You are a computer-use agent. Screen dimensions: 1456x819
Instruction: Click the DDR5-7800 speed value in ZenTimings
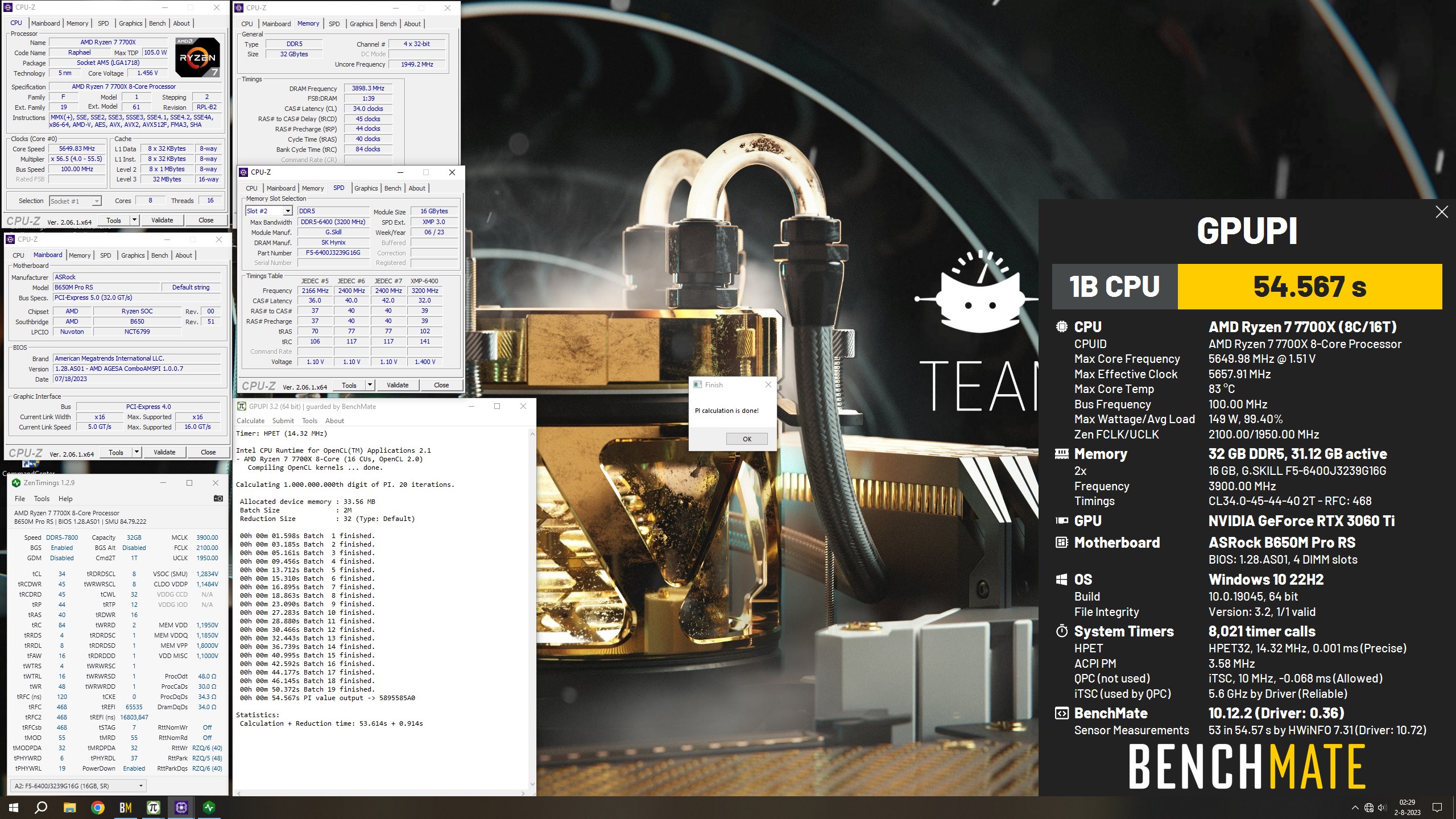pyautogui.click(x=62, y=537)
